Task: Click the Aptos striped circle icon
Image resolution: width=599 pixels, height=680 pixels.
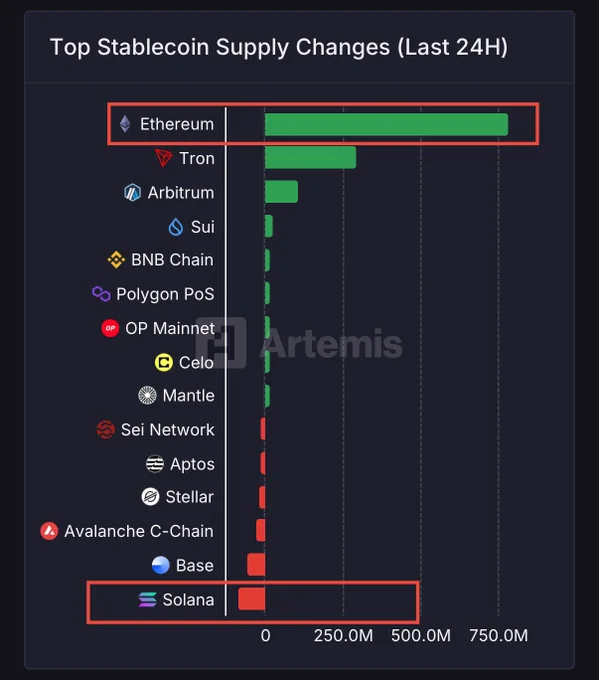Action: pos(155,464)
